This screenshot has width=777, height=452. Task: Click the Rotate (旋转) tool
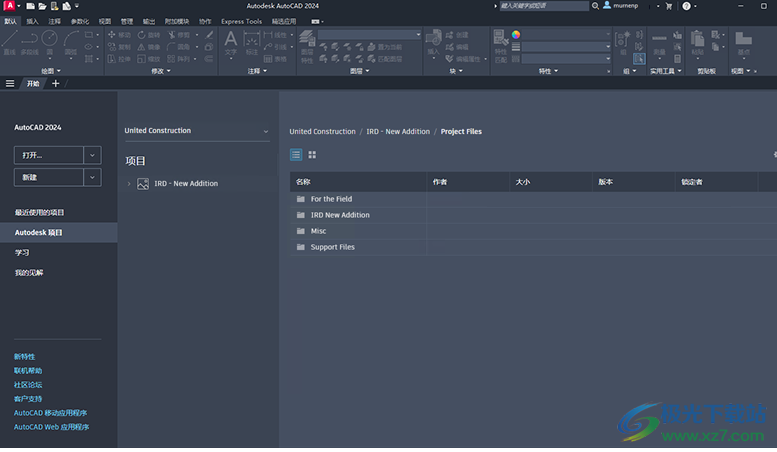coord(149,35)
